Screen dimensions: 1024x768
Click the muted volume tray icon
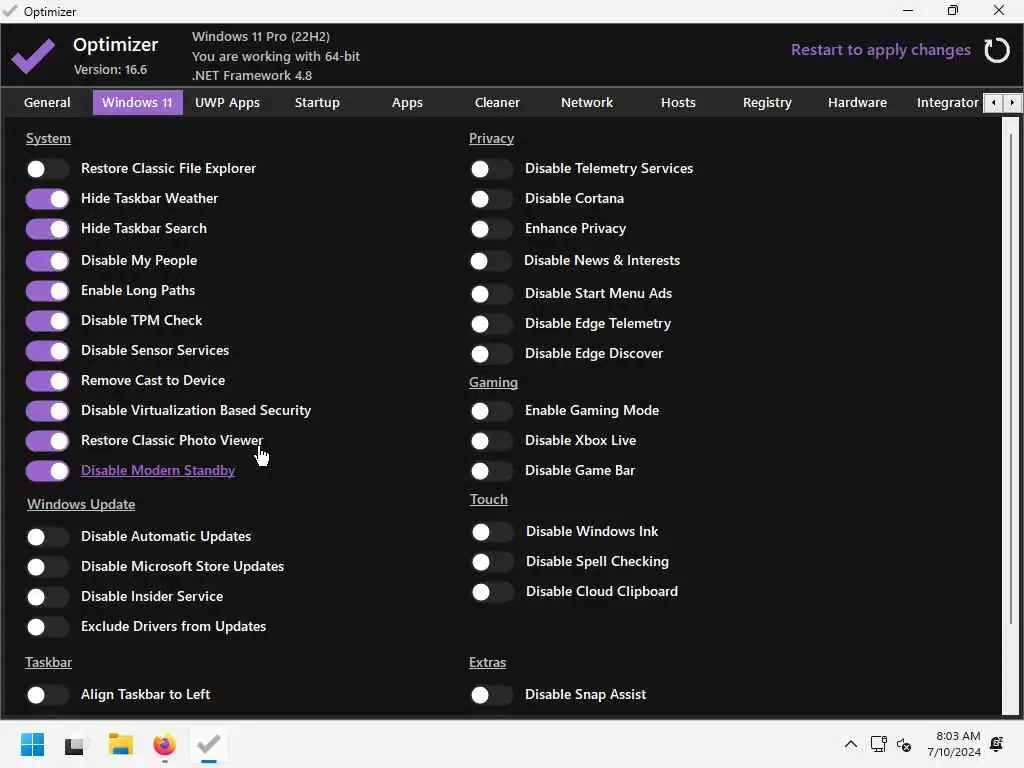coord(904,744)
